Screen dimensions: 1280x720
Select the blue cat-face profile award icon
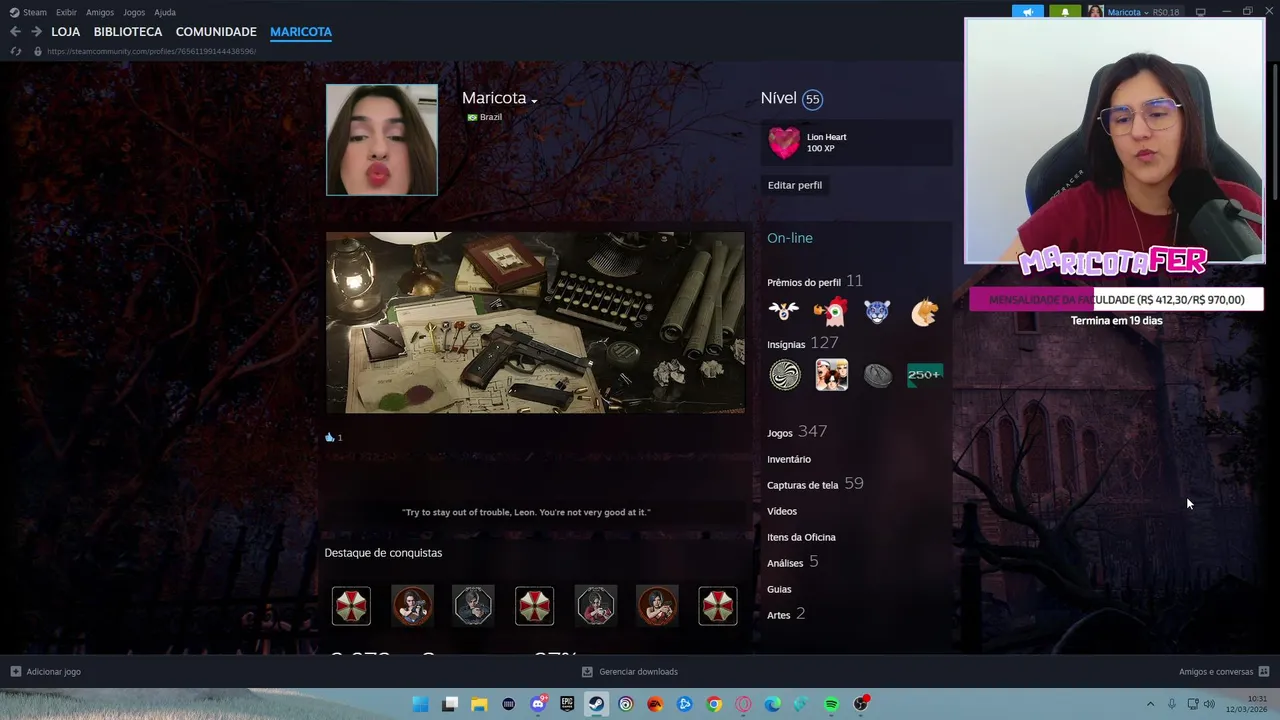[877, 312]
